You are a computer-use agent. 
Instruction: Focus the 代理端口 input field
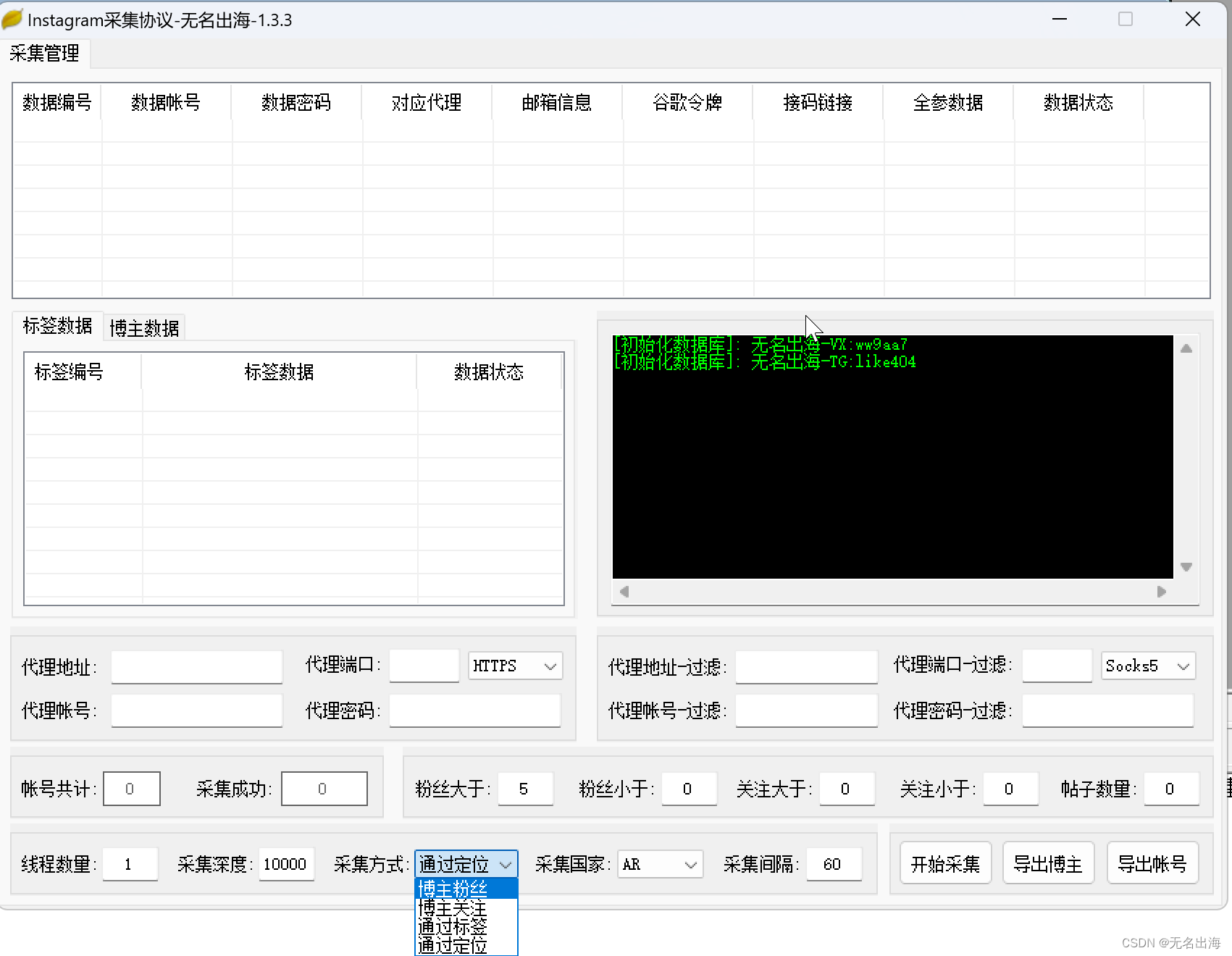click(424, 666)
